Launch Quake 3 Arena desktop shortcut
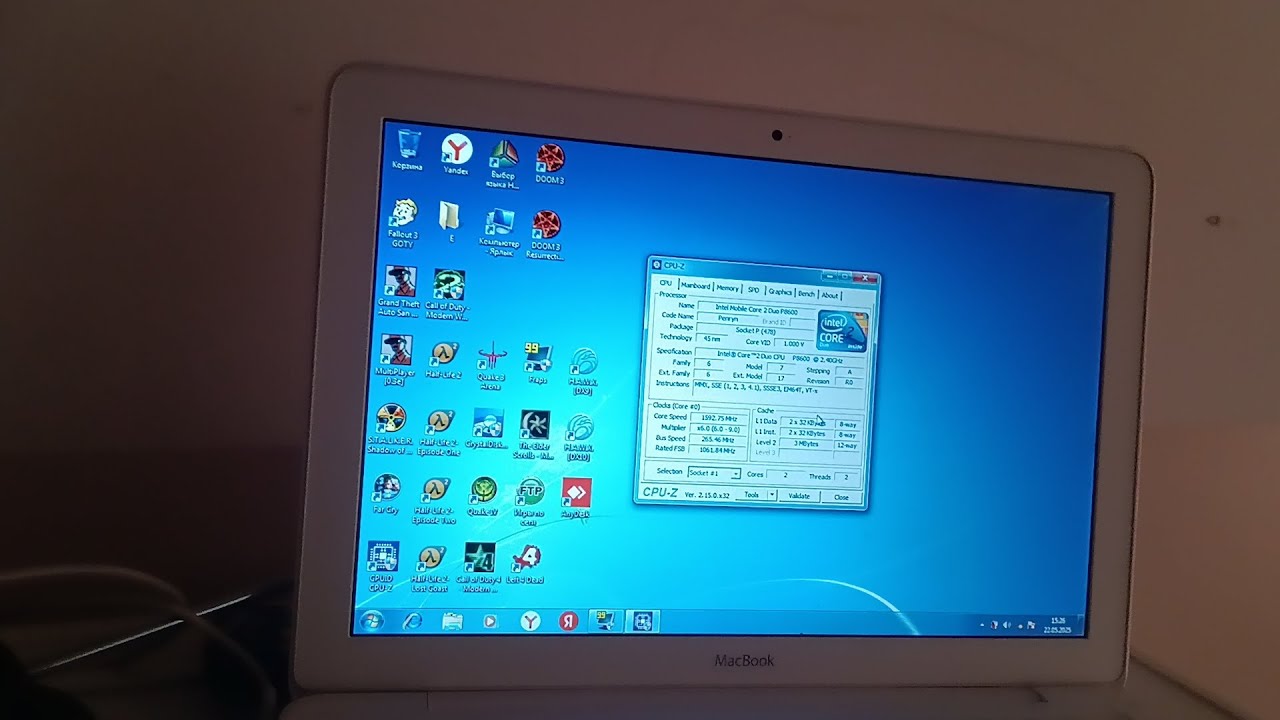This screenshot has height=720, width=1280. (490, 366)
